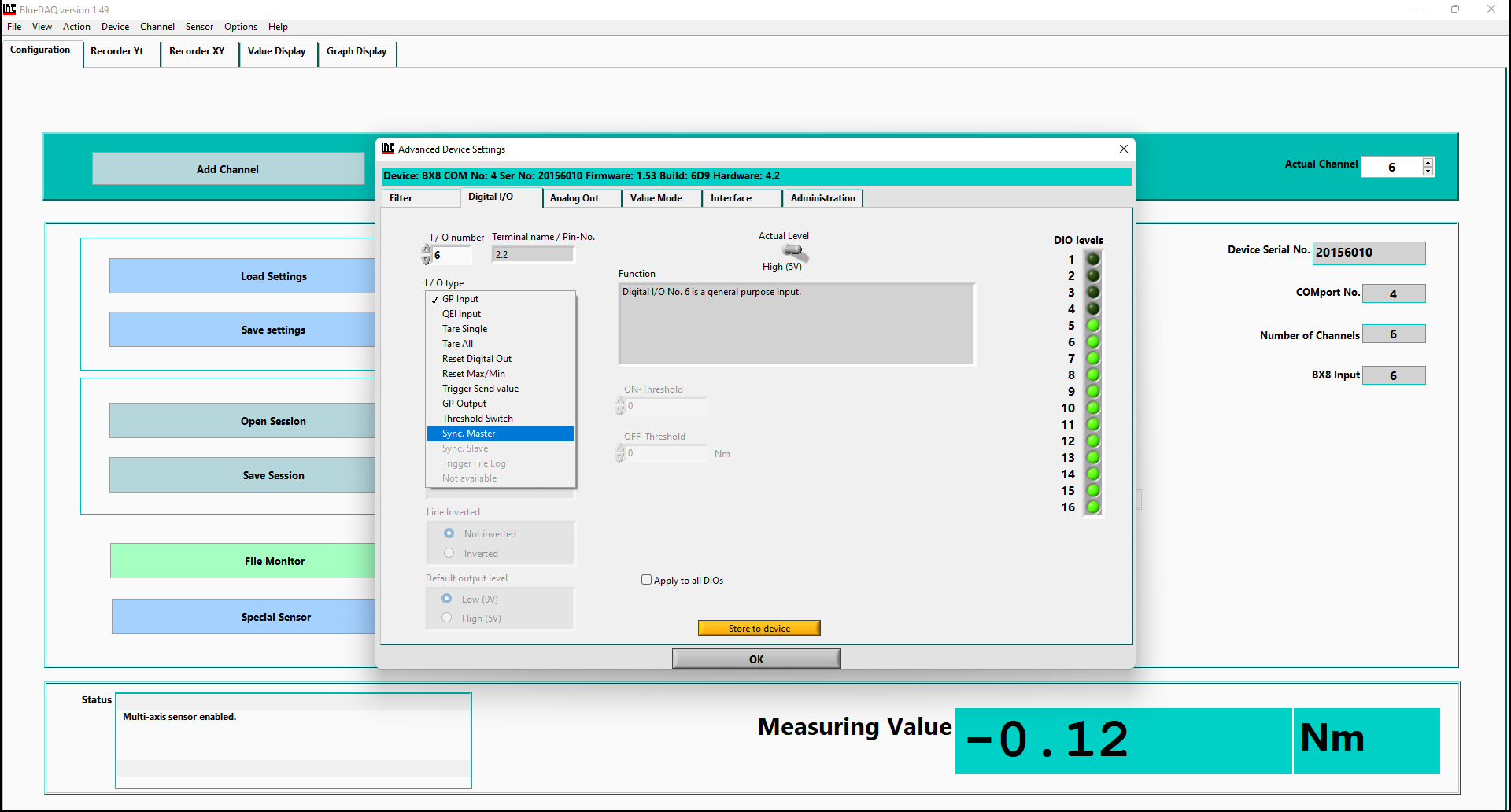
Task: Increment the Actual Channel spinner
Action: click(1428, 162)
